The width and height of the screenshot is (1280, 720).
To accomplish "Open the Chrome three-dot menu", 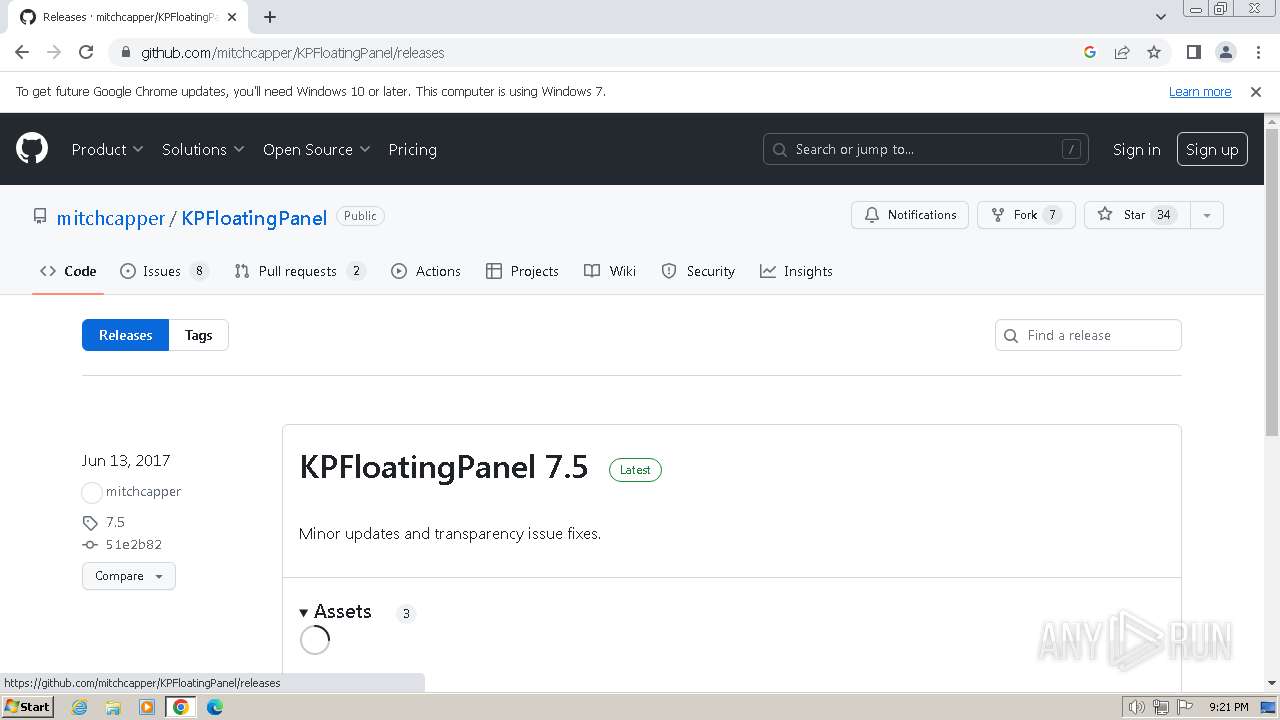I will [x=1257, y=52].
